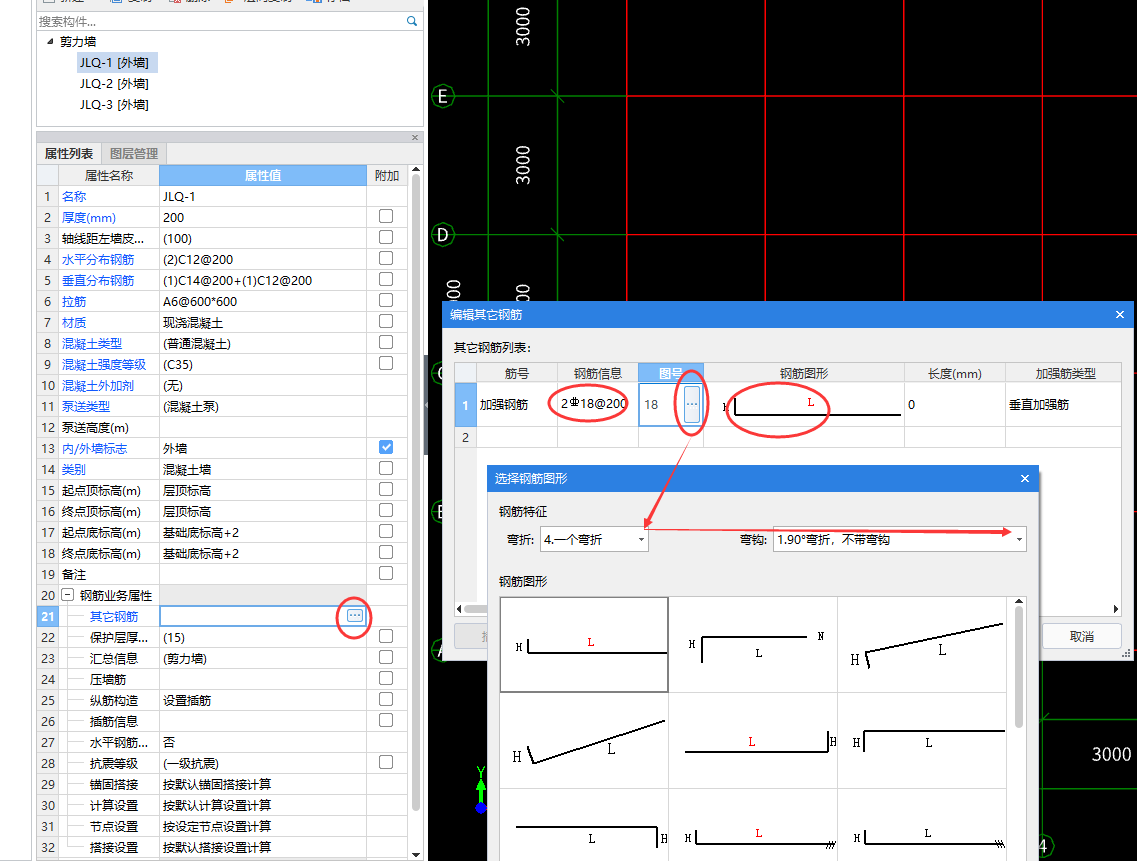This screenshot has height=861, width=1137.
Task: Click axis label D in drawing area
Action: tap(442, 235)
